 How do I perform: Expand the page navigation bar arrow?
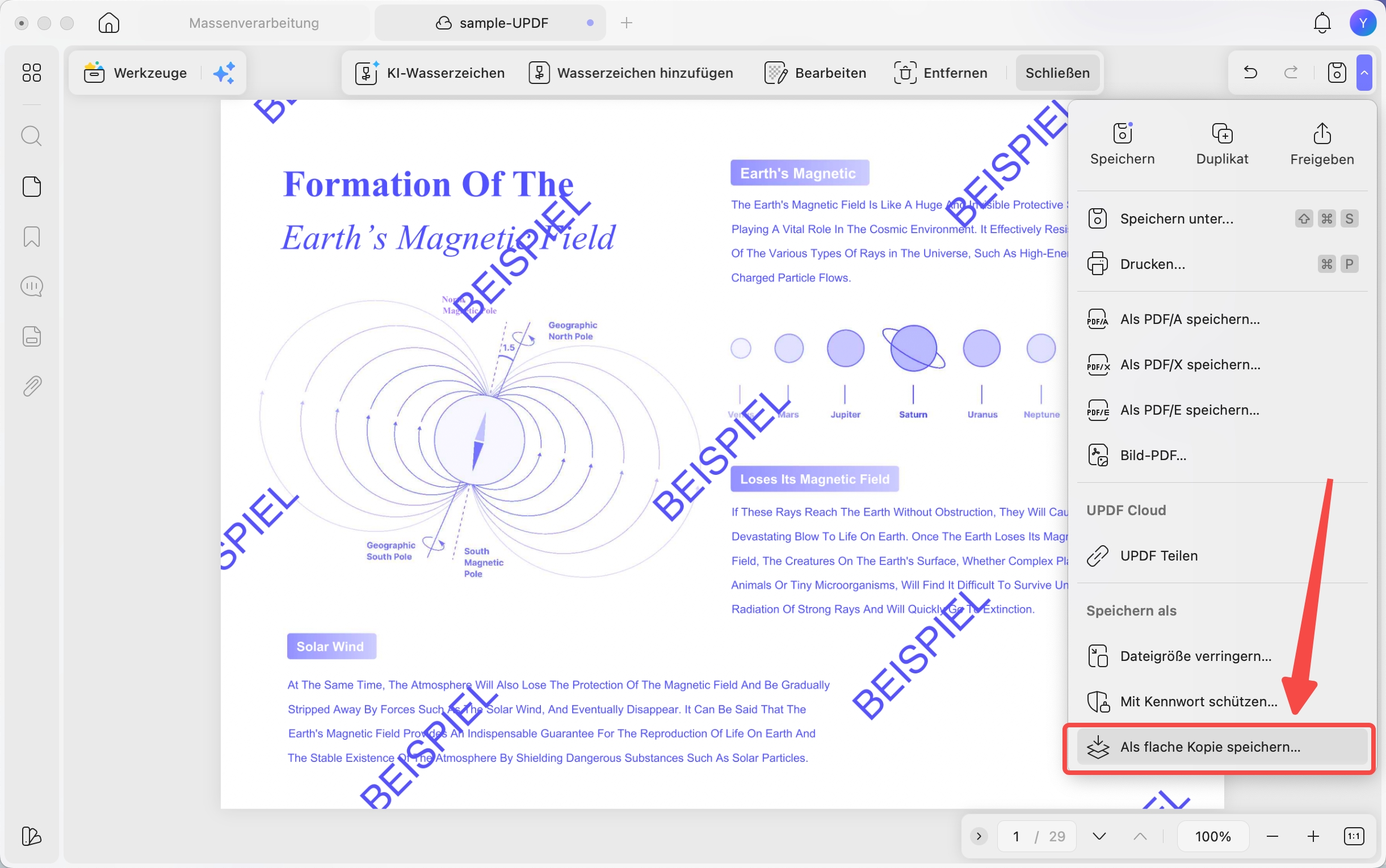click(x=979, y=836)
